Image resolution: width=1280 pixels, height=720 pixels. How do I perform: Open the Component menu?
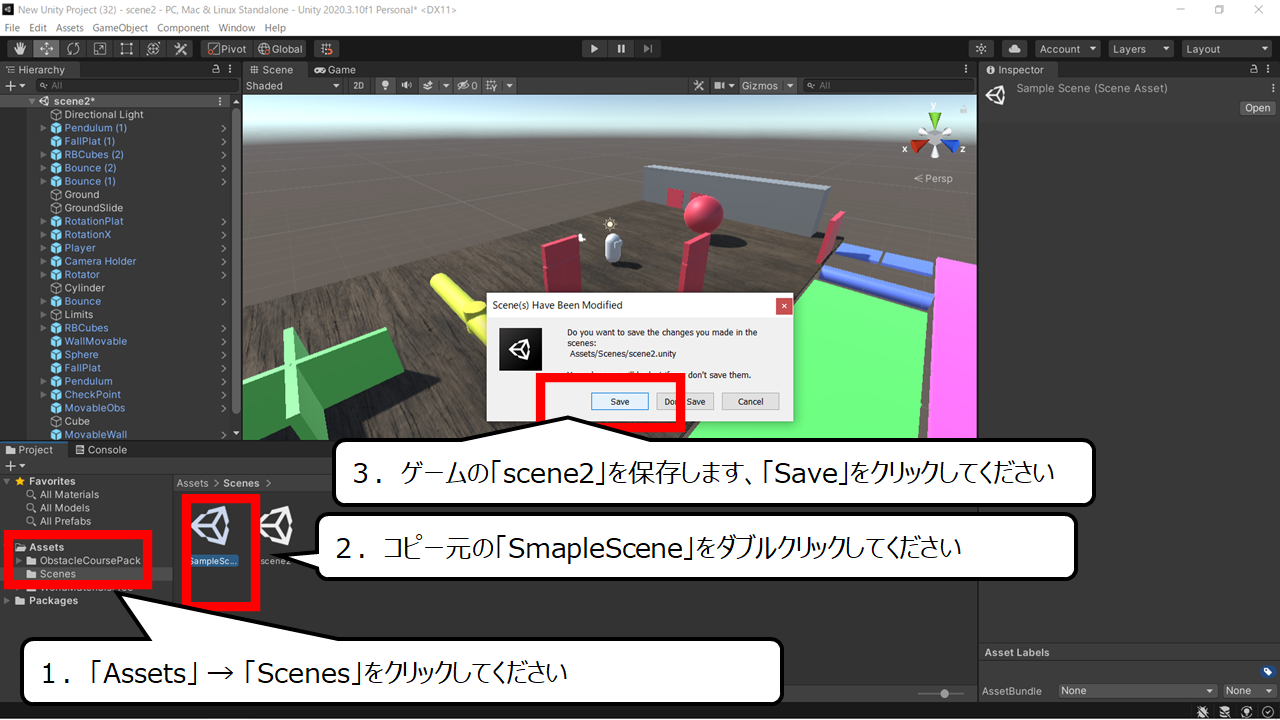tap(183, 28)
